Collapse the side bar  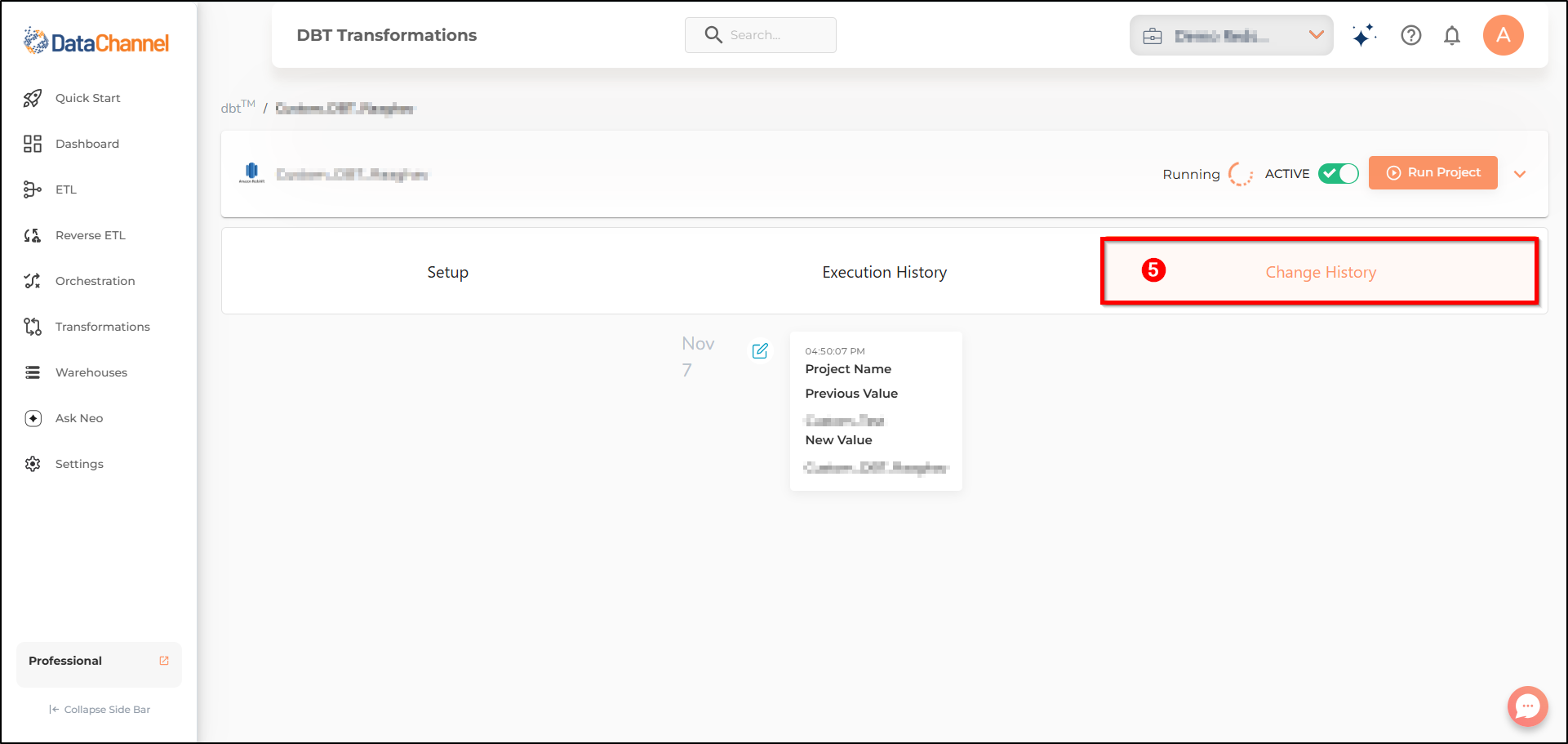(100, 709)
